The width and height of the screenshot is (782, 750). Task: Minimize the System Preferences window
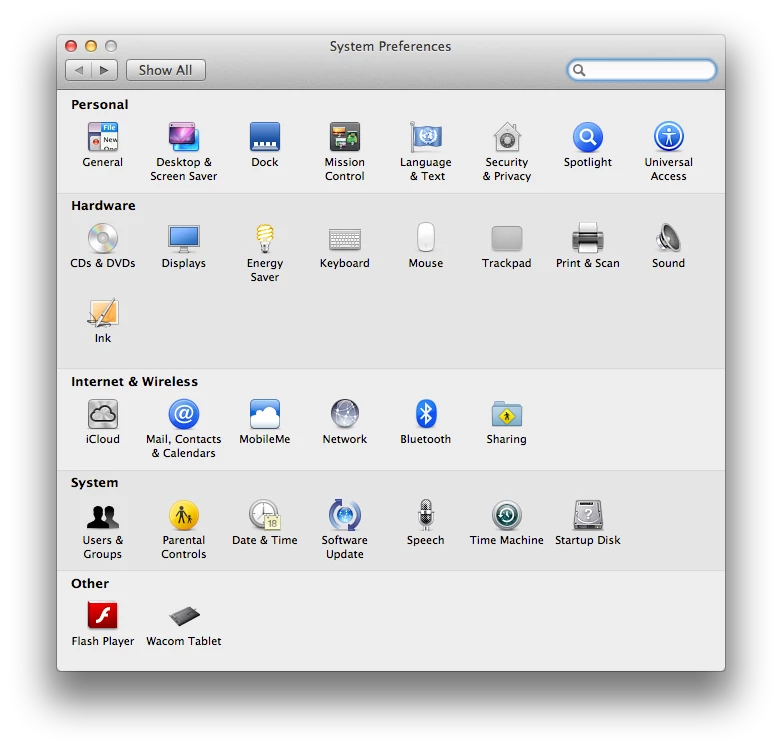point(91,46)
